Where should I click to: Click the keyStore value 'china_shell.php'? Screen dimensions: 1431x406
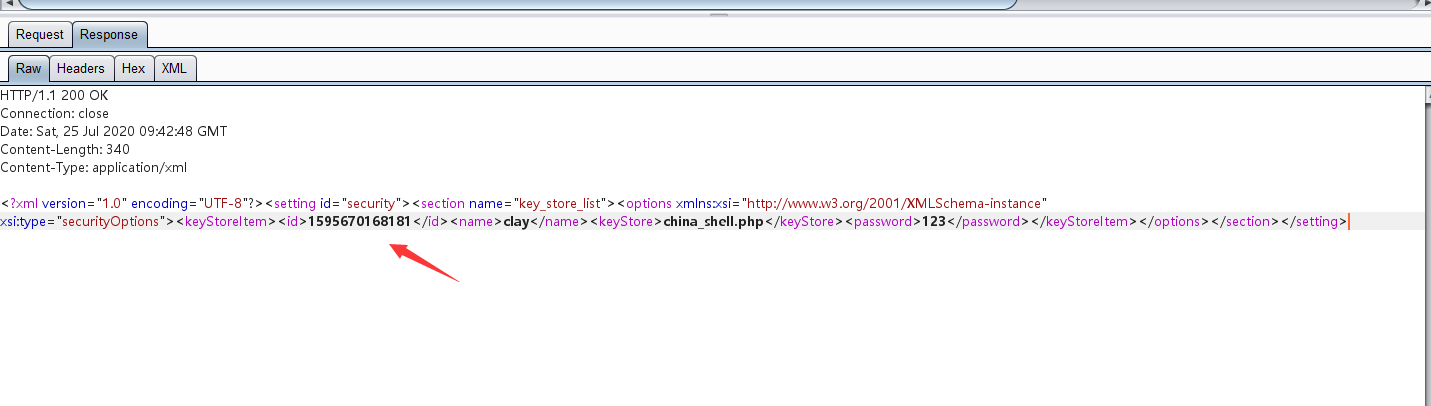(714, 222)
